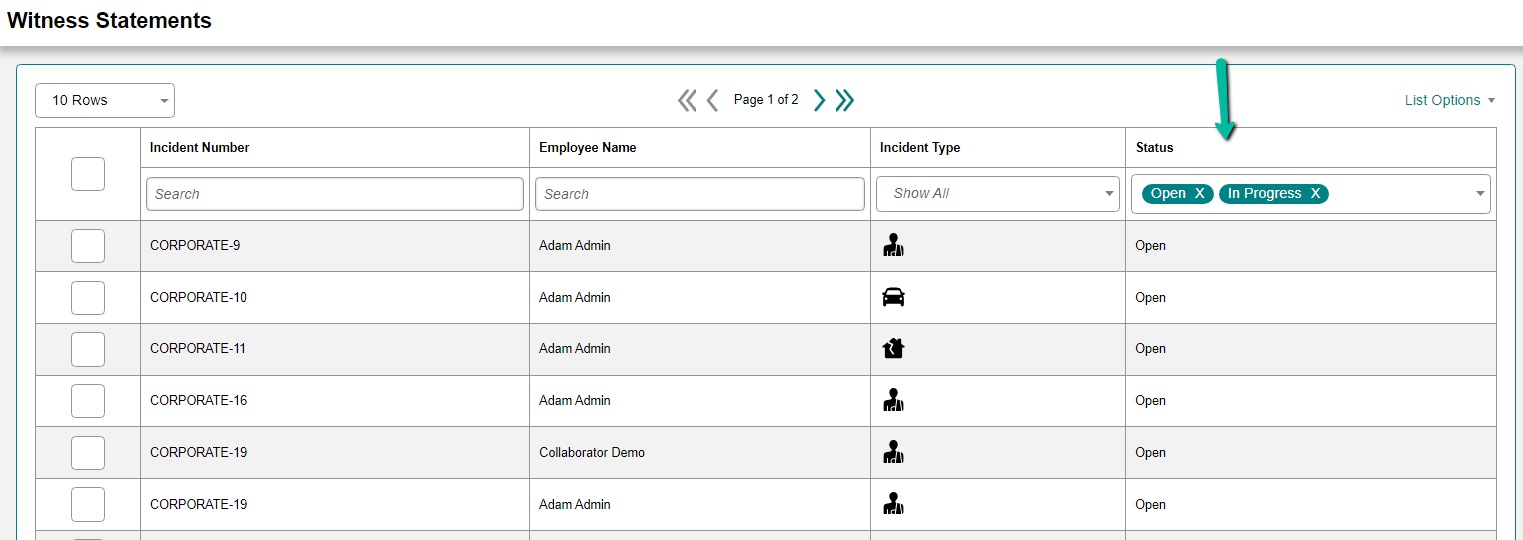
Task: Open Incident Type Show All dropdown
Action: [998, 194]
